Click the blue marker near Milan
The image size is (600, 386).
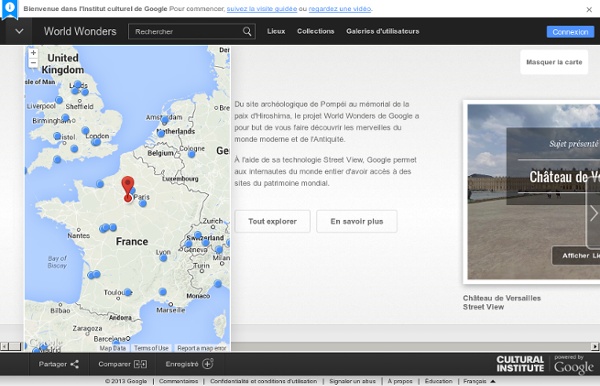(219, 249)
